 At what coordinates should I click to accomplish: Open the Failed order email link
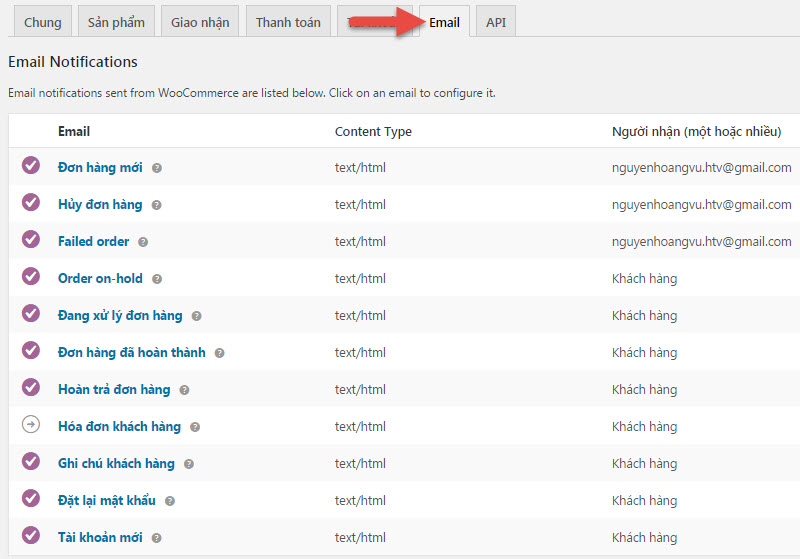tap(93, 241)
